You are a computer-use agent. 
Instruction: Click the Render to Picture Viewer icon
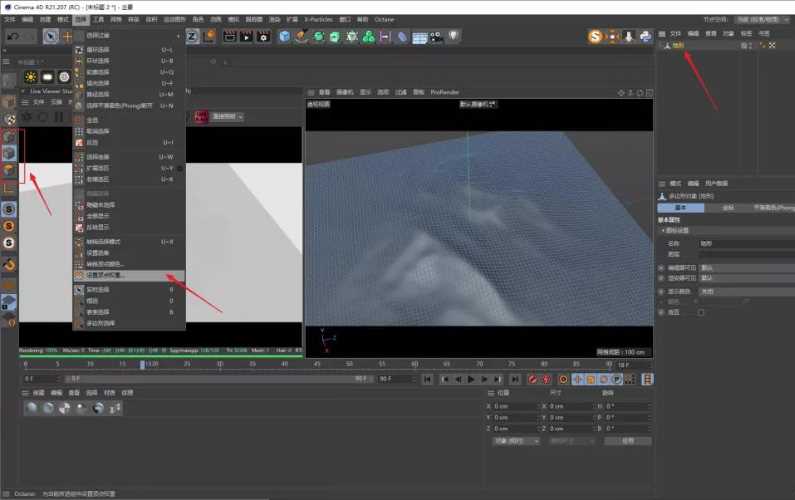(x=246, y=37)
